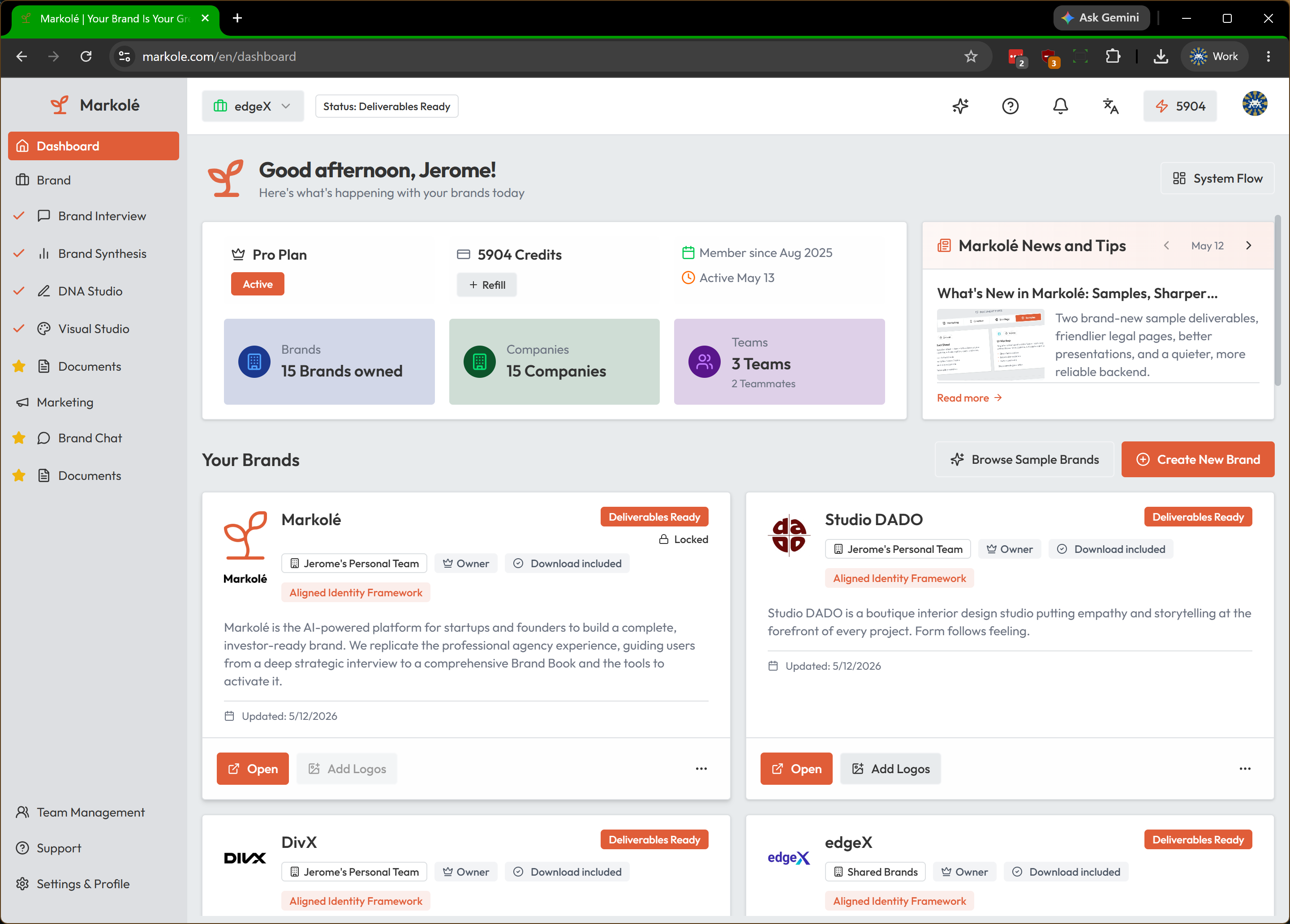Image resolution: width=1290 pixels, height=924 pixels.
Task: Open Team Management in the sidebar
Action: (x=93, y=812)
